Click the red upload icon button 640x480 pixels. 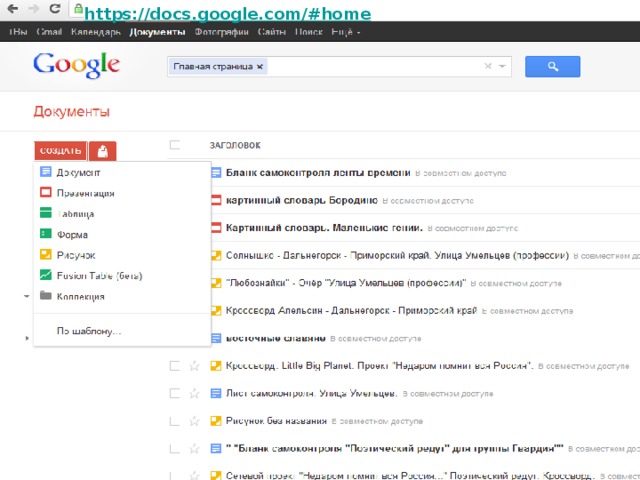pos(102,151)
